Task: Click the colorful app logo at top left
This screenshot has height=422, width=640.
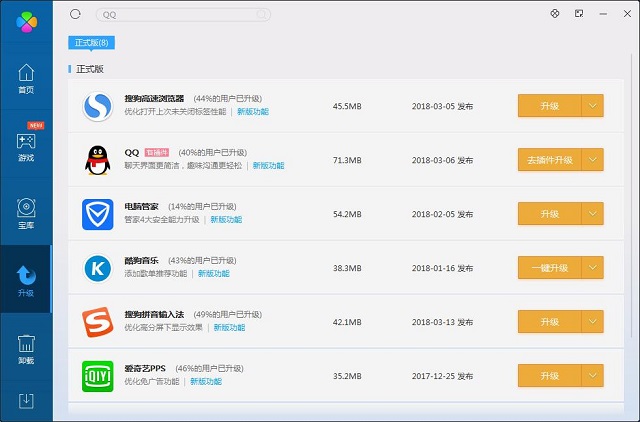Action: click(26, 20)
